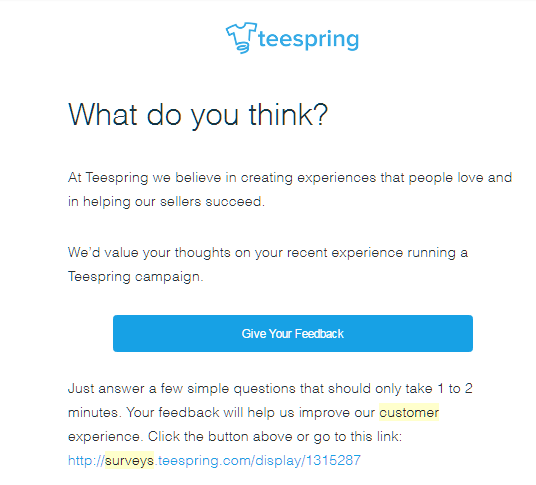Click the "What do you think?" heading

click(x=198, y=115)
